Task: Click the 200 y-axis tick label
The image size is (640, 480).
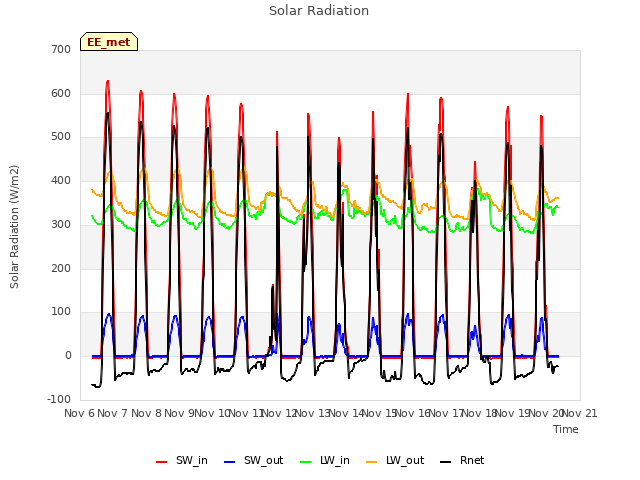Action: (61, 268)
